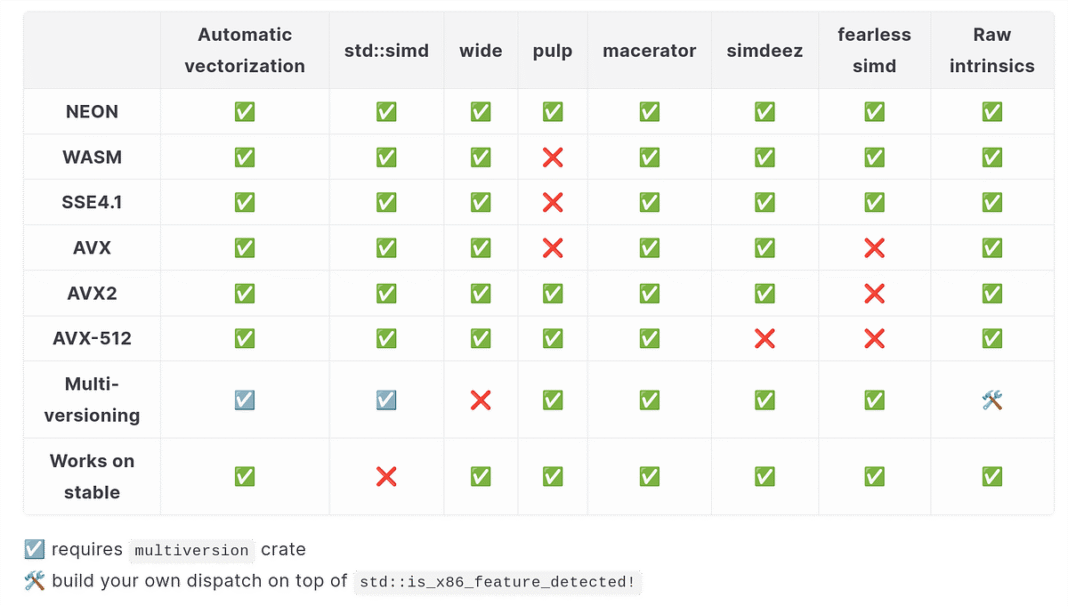Screen dimensions: 1068x606
Task: Click blue checkbox for Automatic vectorization Multi-versioning
Action: click(x=245, y=400)
